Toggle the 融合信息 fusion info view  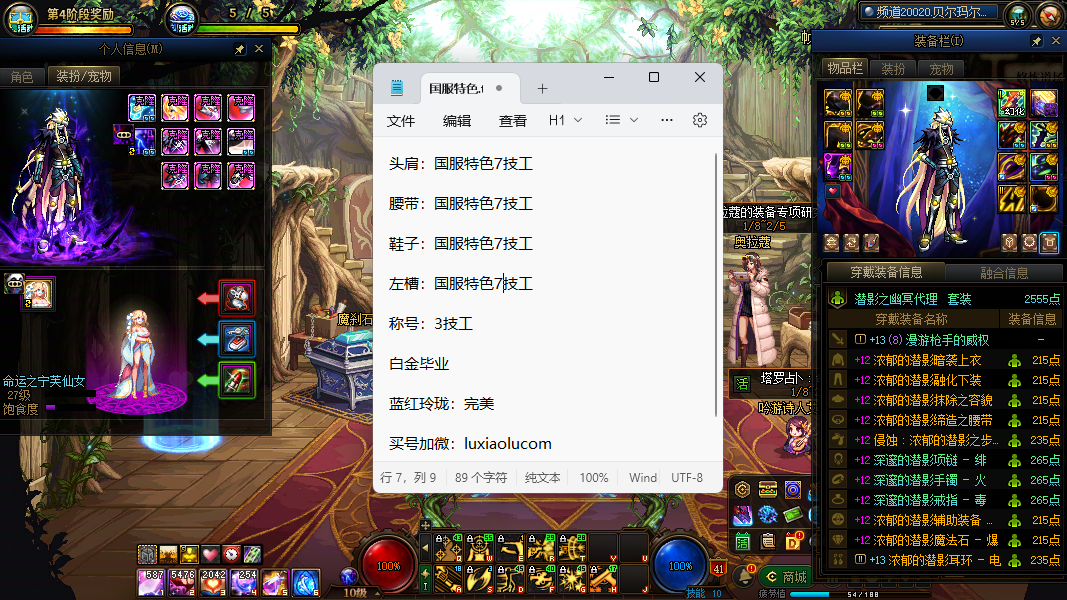point(1003,273)
